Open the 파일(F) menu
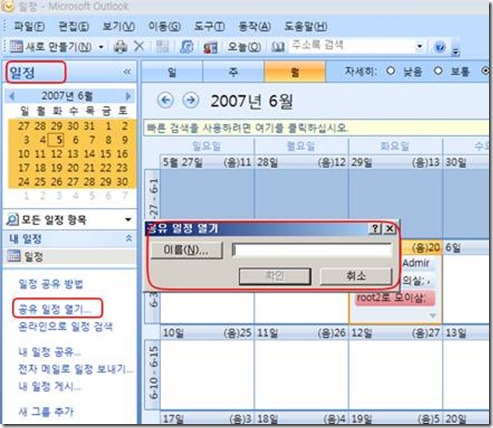 point(29,27)
